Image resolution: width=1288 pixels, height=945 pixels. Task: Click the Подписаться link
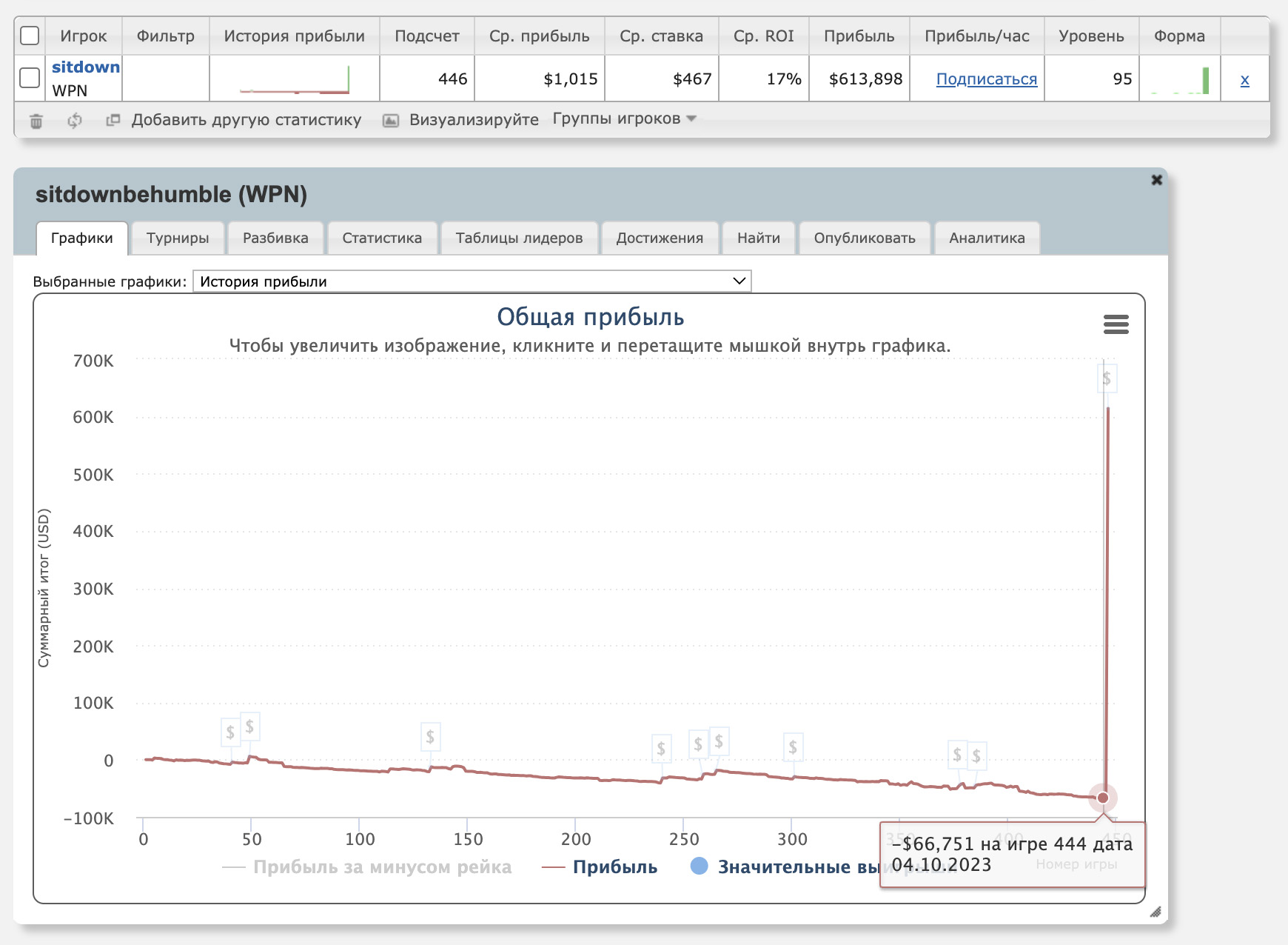click(986, 79)
